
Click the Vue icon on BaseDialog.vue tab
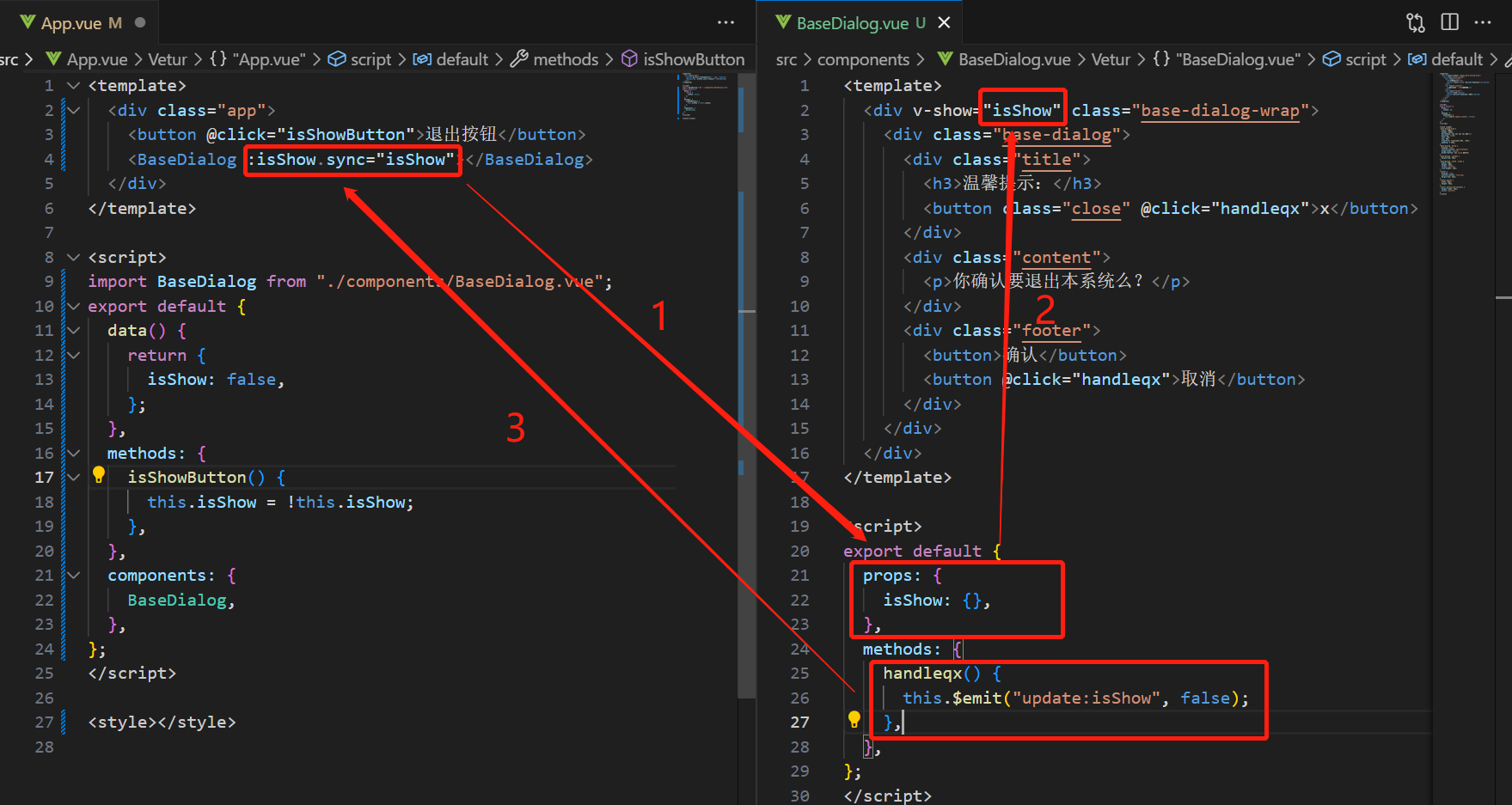[783, 23]
